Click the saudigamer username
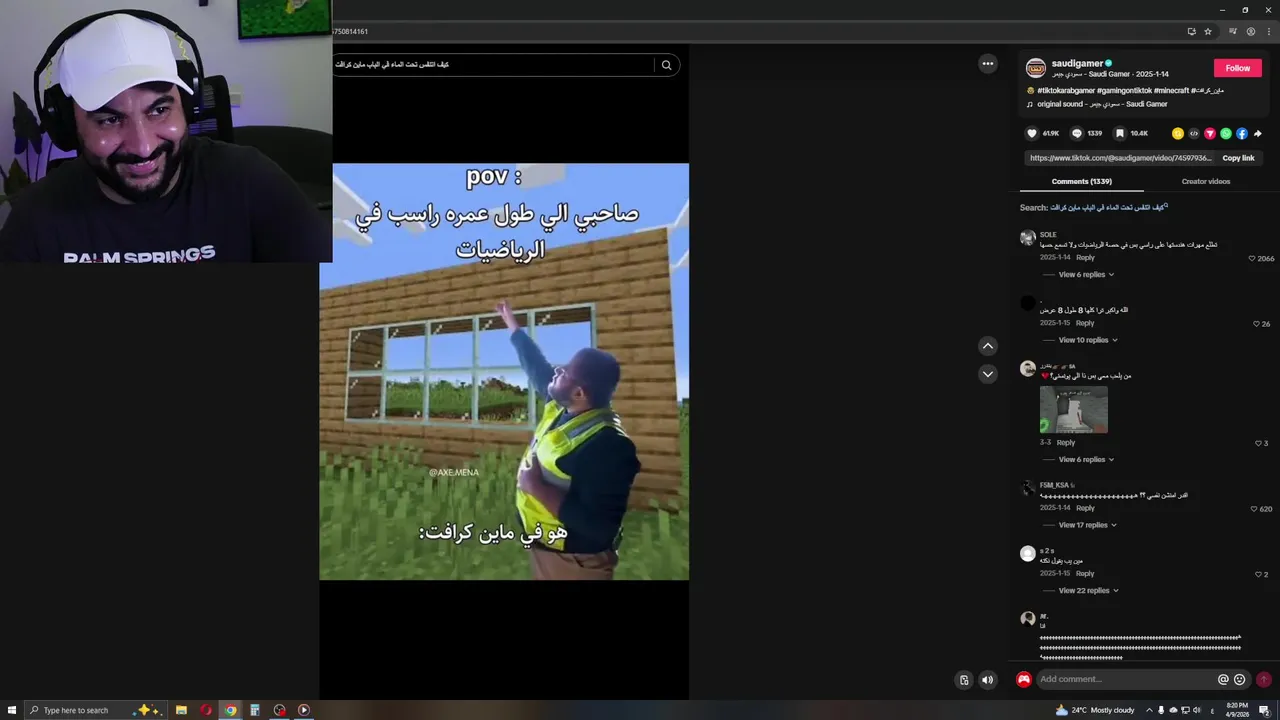The width and height of the screenshot is (1280, 720). pos(1075,64)
